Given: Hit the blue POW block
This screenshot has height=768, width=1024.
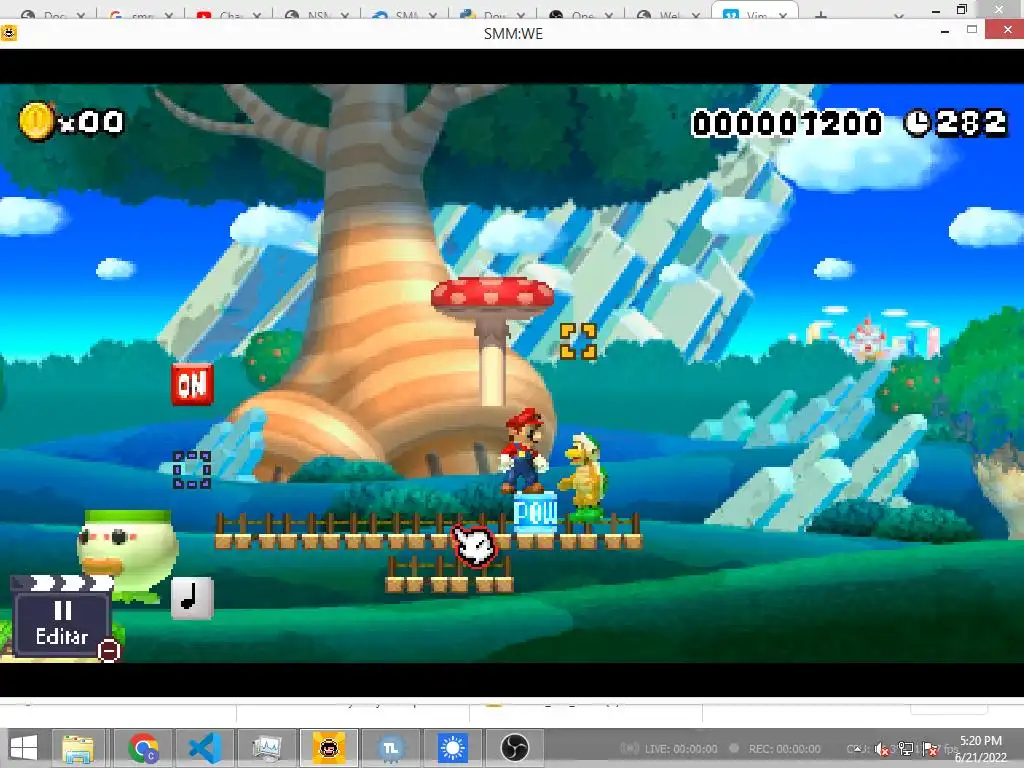Looking at the screenshot, I should tap(535, 513).
